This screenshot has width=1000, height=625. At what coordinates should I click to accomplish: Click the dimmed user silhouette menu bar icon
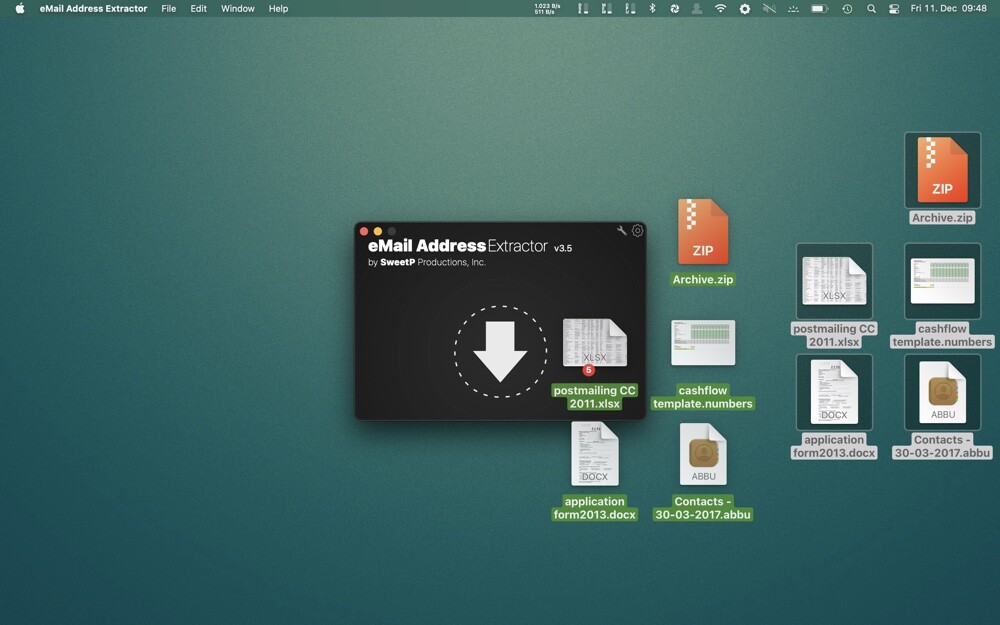click(x=697, y=8)
